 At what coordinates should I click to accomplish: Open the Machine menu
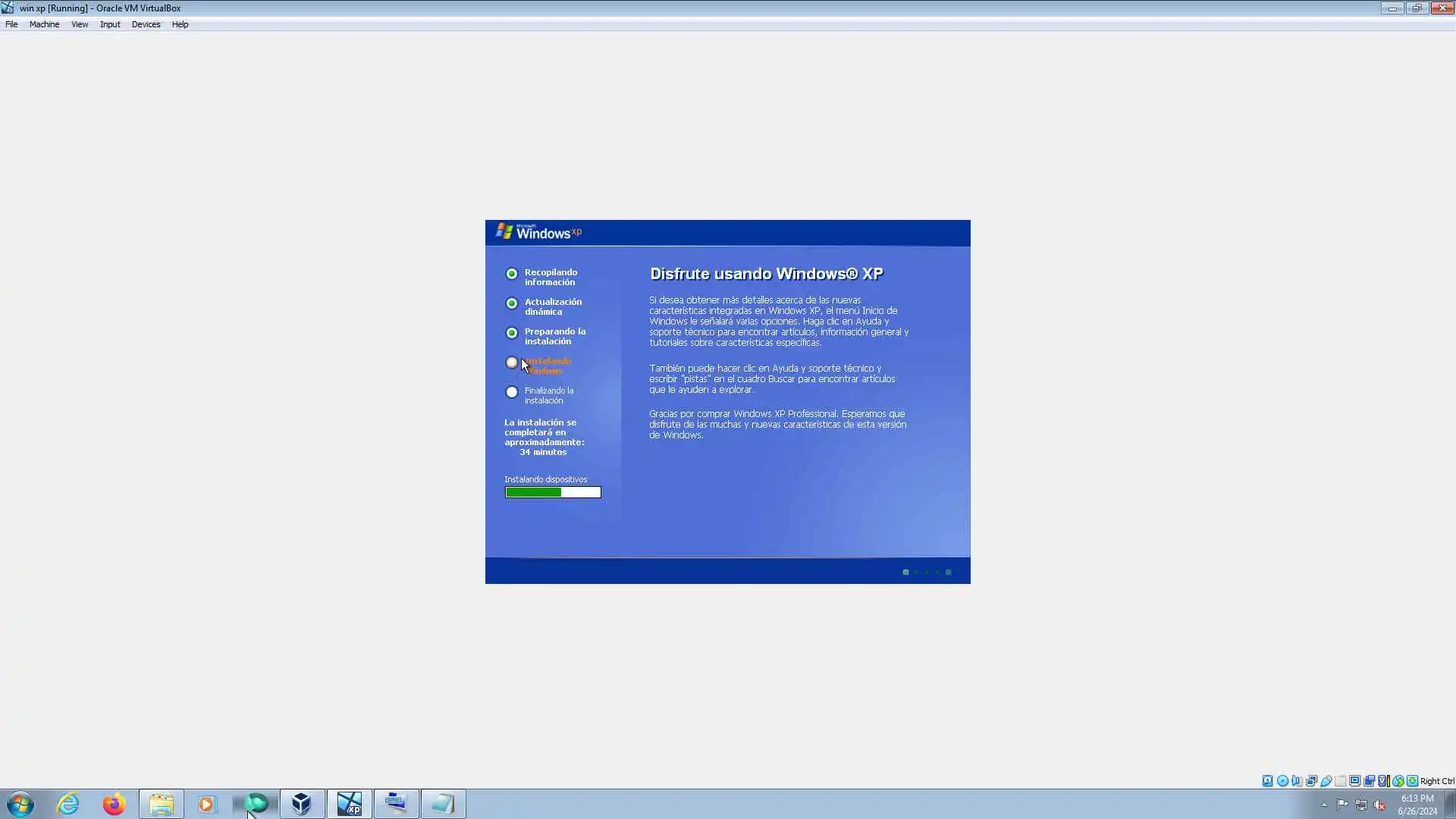pyautogui.click(x=44, y=24)
